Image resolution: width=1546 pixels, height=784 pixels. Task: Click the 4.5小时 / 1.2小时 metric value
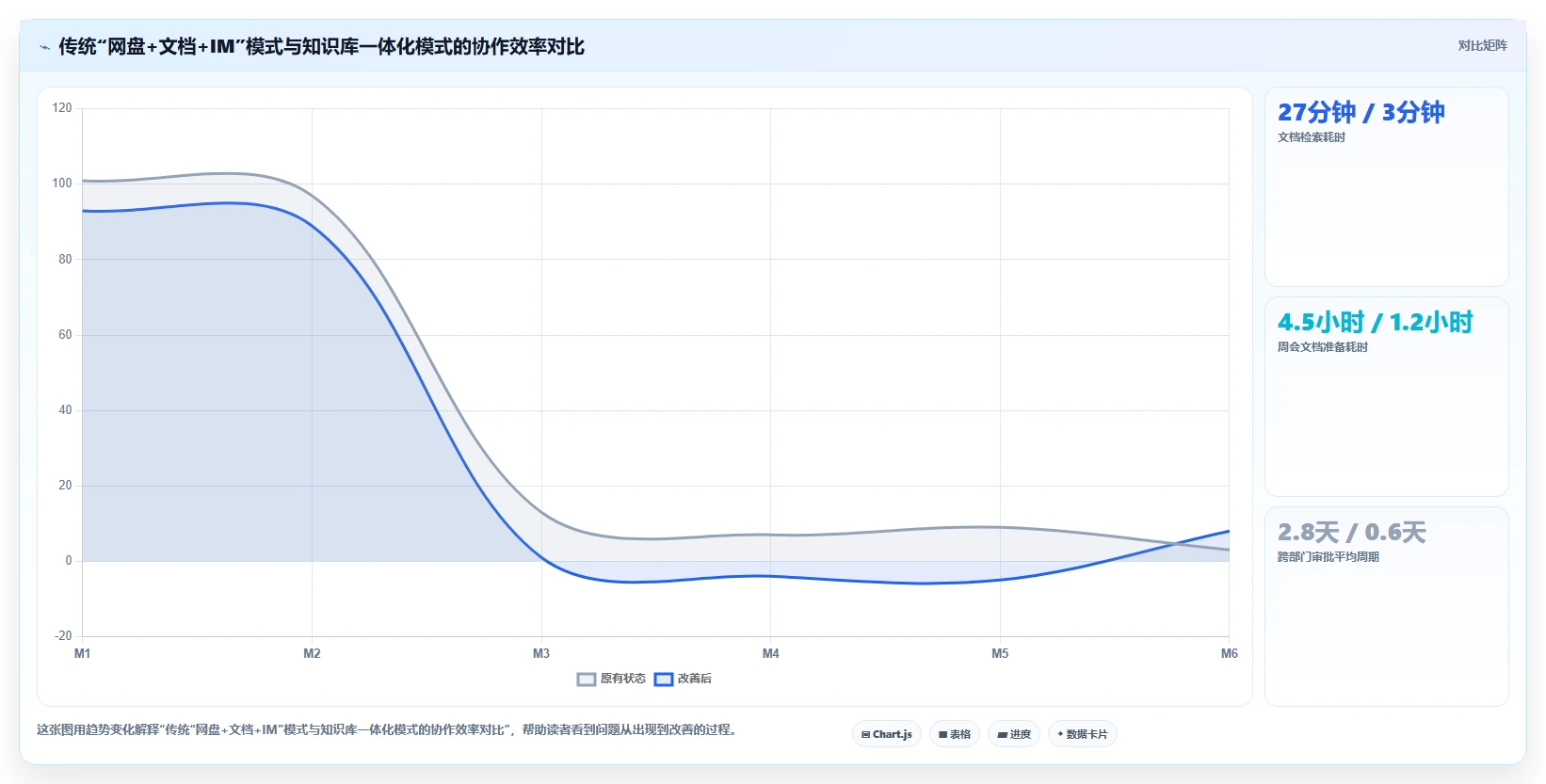1375,323
